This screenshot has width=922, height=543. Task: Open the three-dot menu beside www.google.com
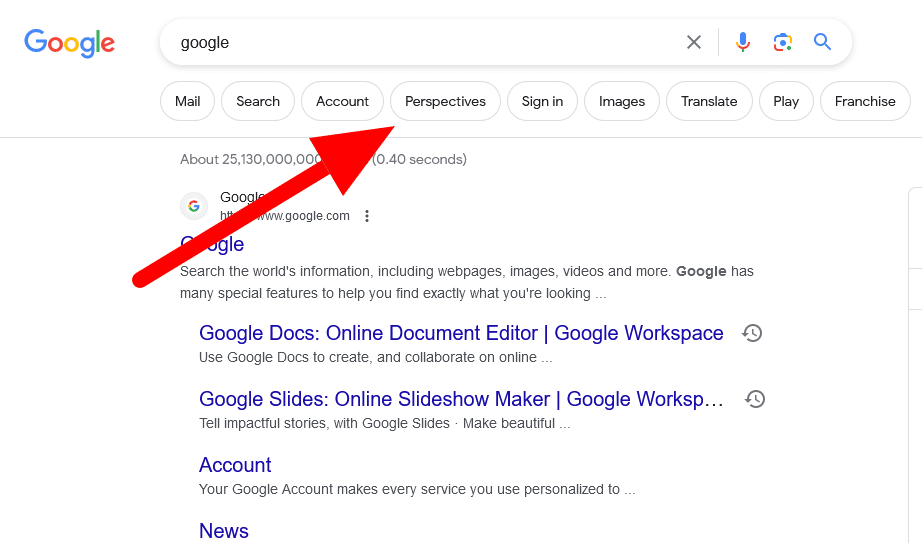coord(367,216)
